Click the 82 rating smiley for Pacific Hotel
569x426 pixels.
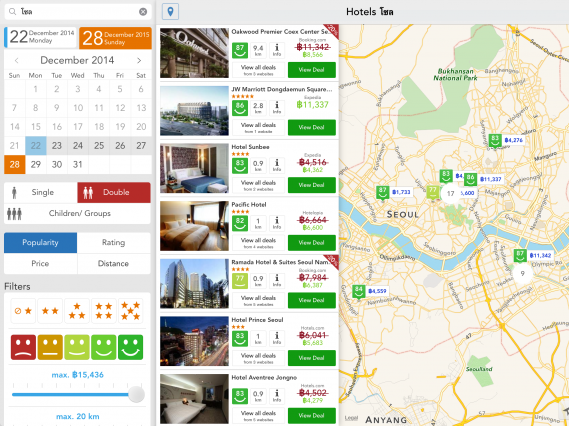pos(240,223)
